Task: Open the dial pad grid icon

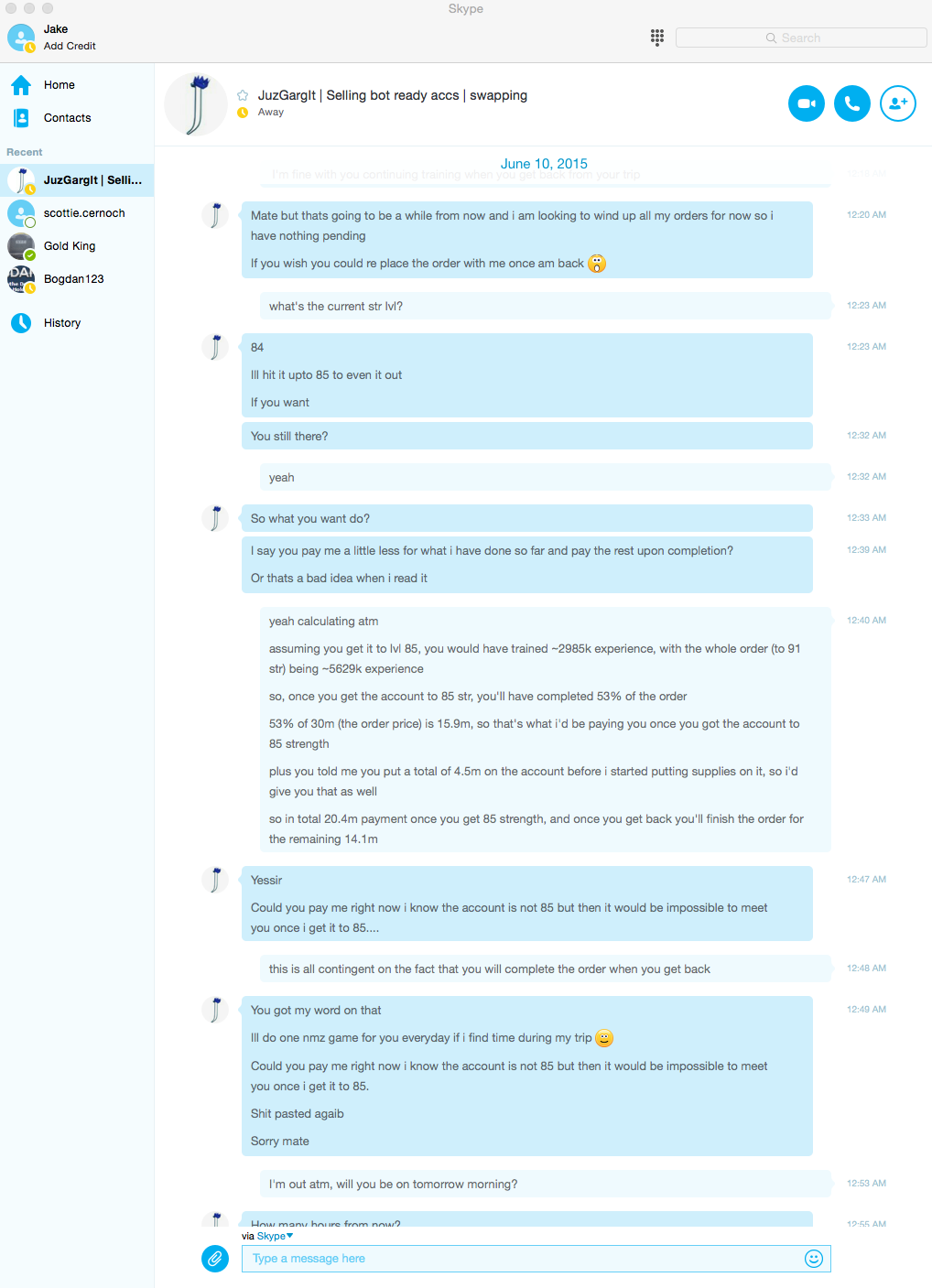Action: coord(657,38)
